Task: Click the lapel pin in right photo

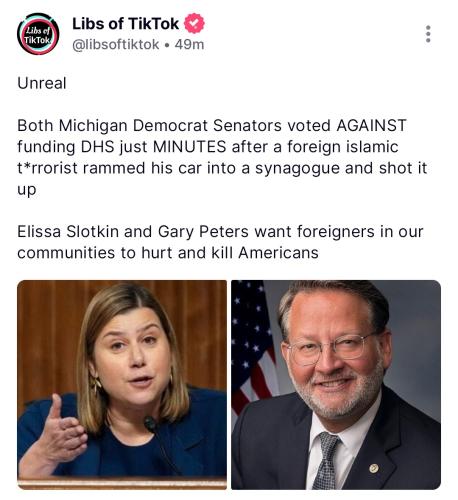Action: coord(374,468)
